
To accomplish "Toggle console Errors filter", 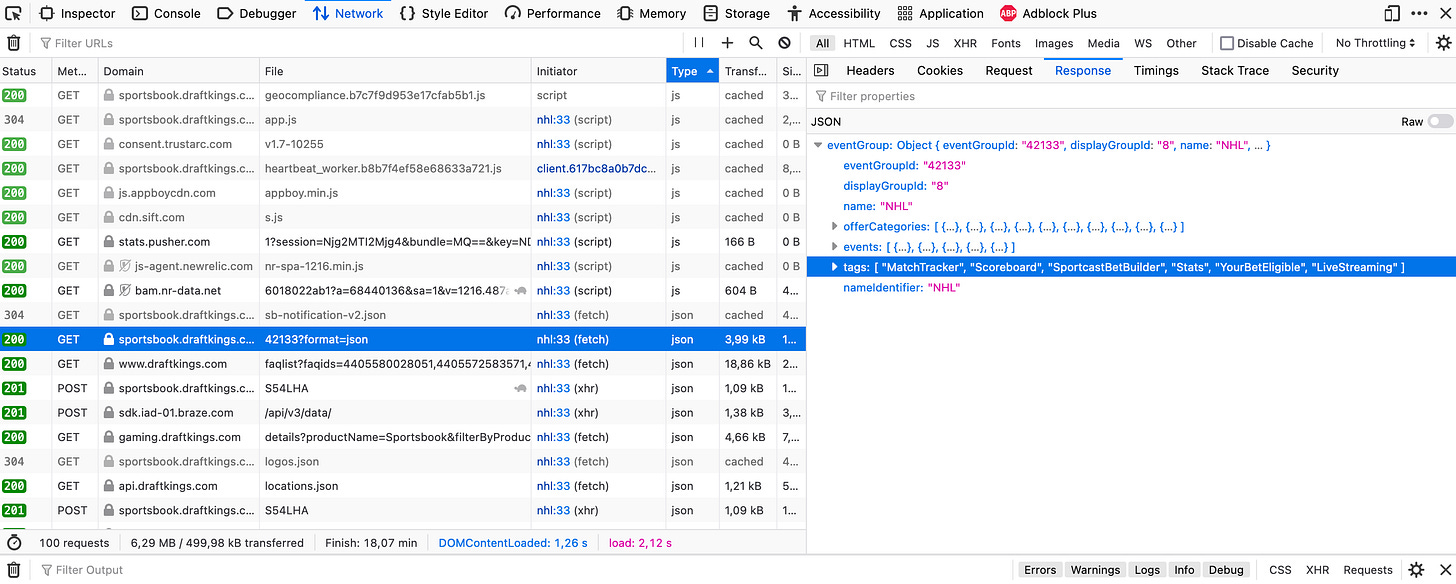I will [x=1039, y=570].
